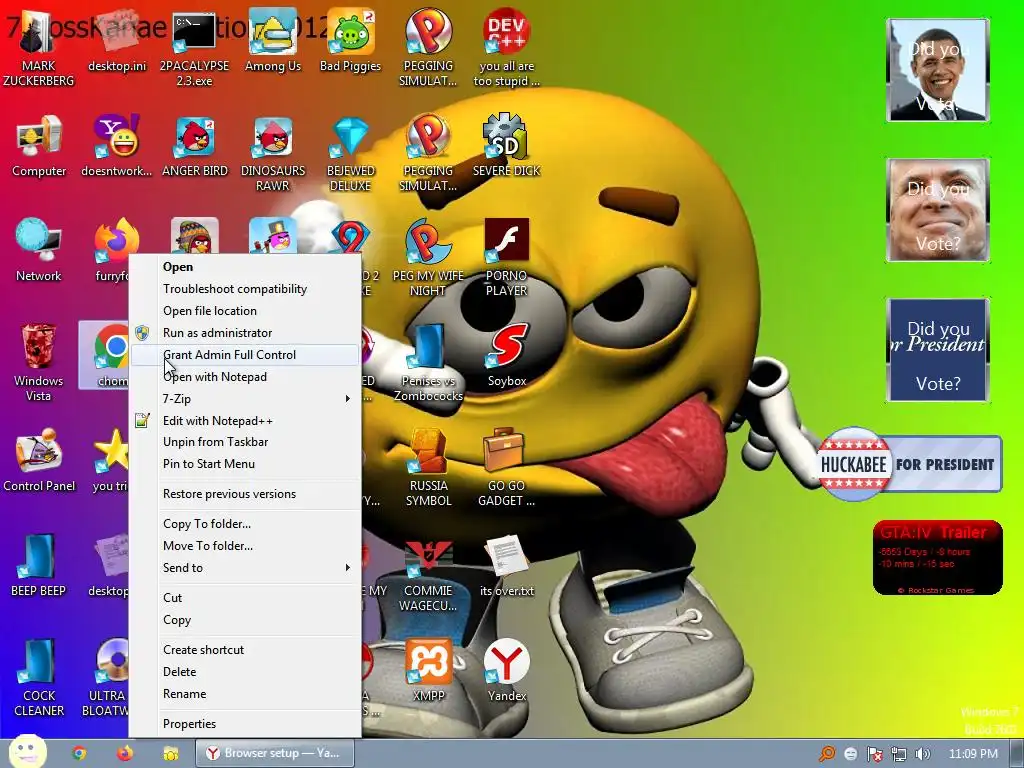
Task: Switch to Browser setup Yandex taskbar window
Action: pyautogui.click(x=275, y=753)
